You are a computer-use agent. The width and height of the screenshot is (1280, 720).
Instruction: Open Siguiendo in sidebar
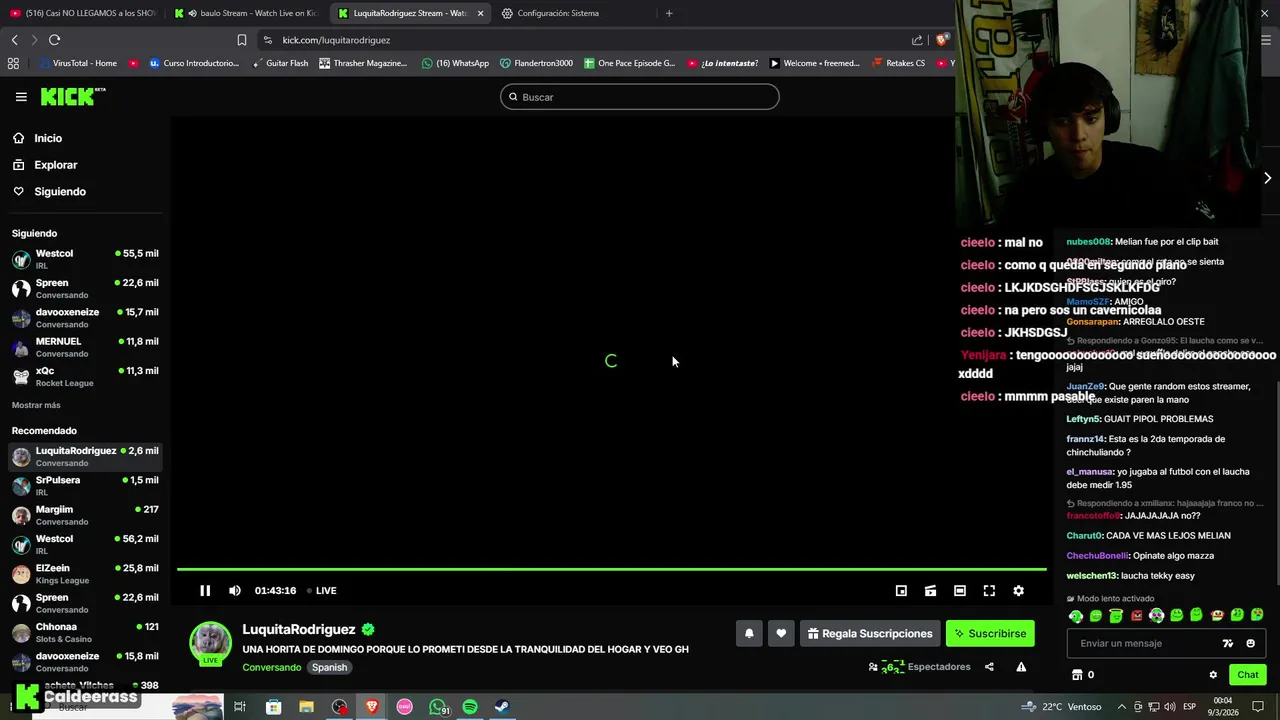[x=49, y=191]
